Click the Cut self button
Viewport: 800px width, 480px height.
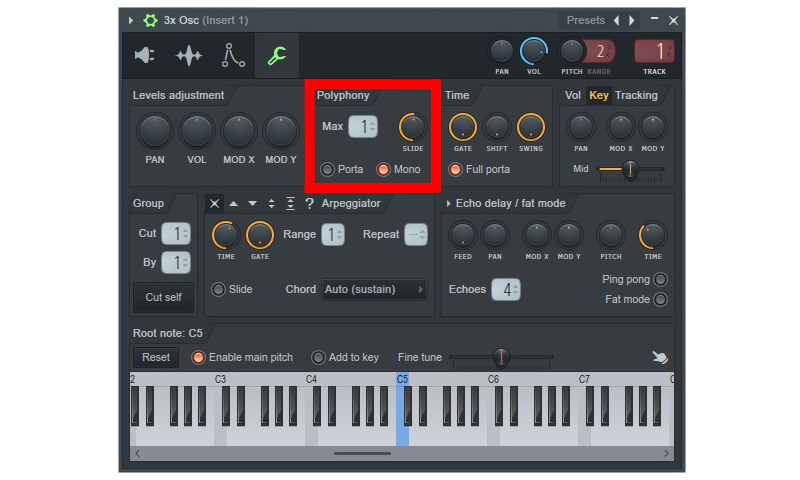click(x=163, y=297)
